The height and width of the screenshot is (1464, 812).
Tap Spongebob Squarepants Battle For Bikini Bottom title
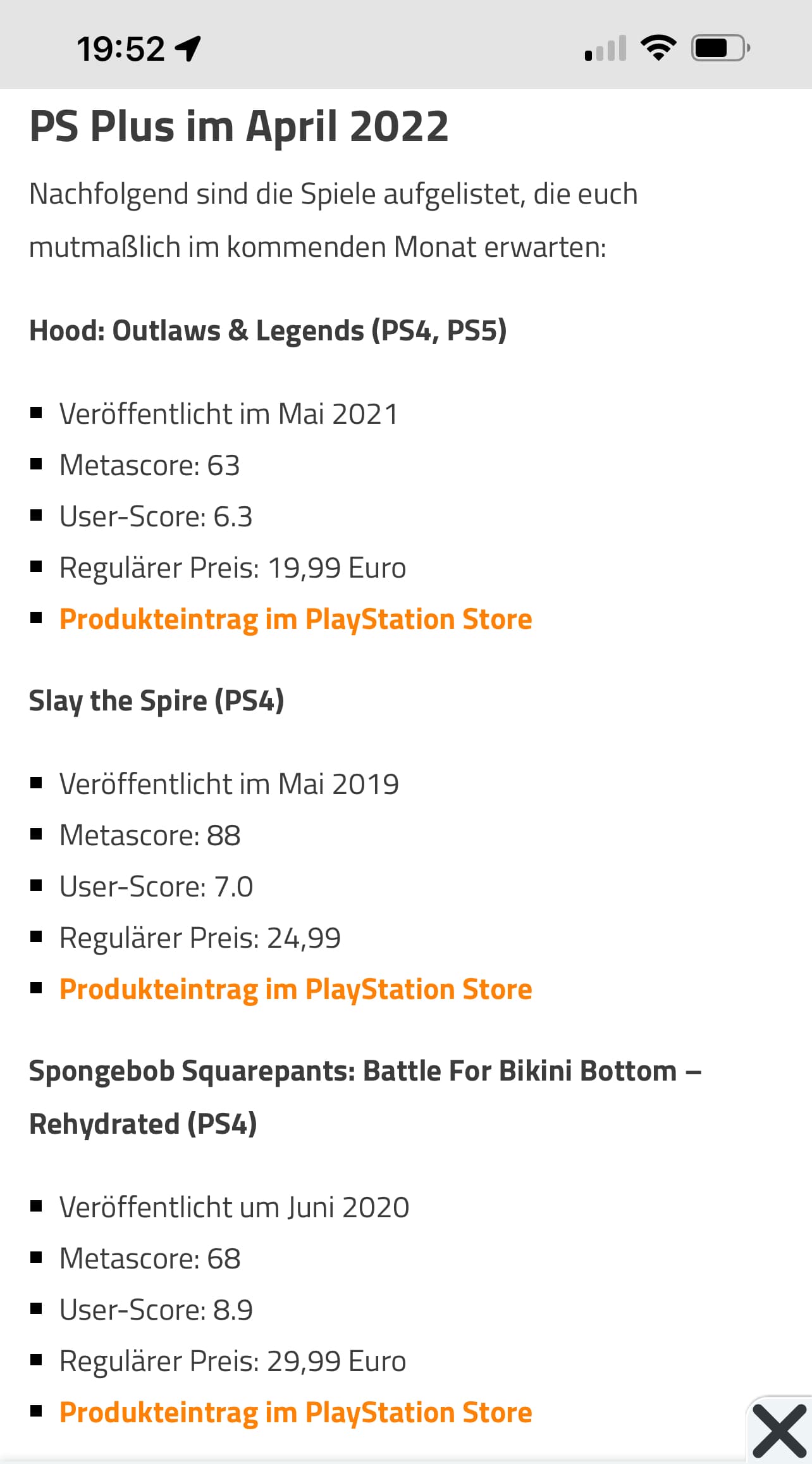click(x=366, y=1098)
